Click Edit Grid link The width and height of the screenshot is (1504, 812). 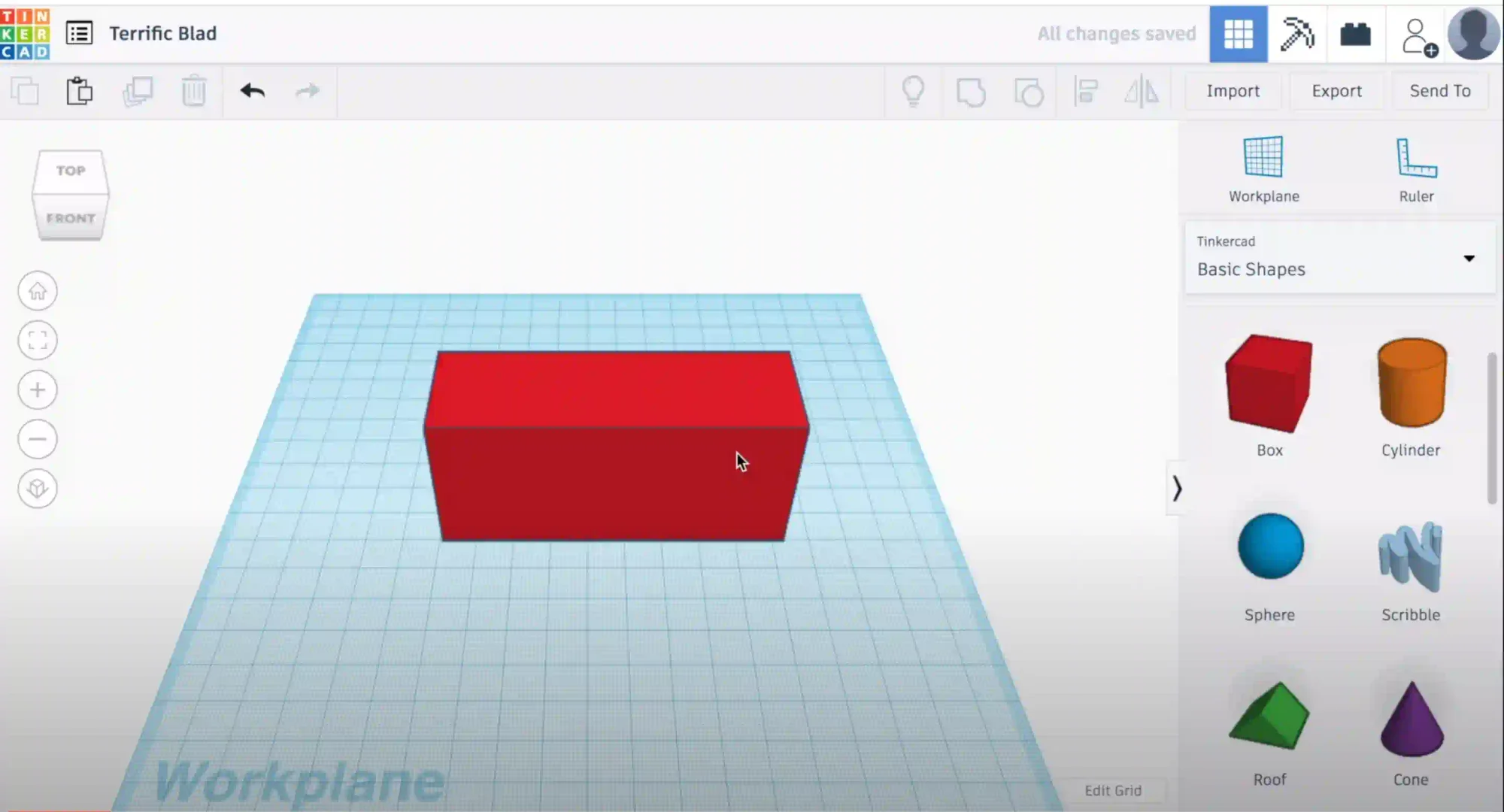[1112, 790]
